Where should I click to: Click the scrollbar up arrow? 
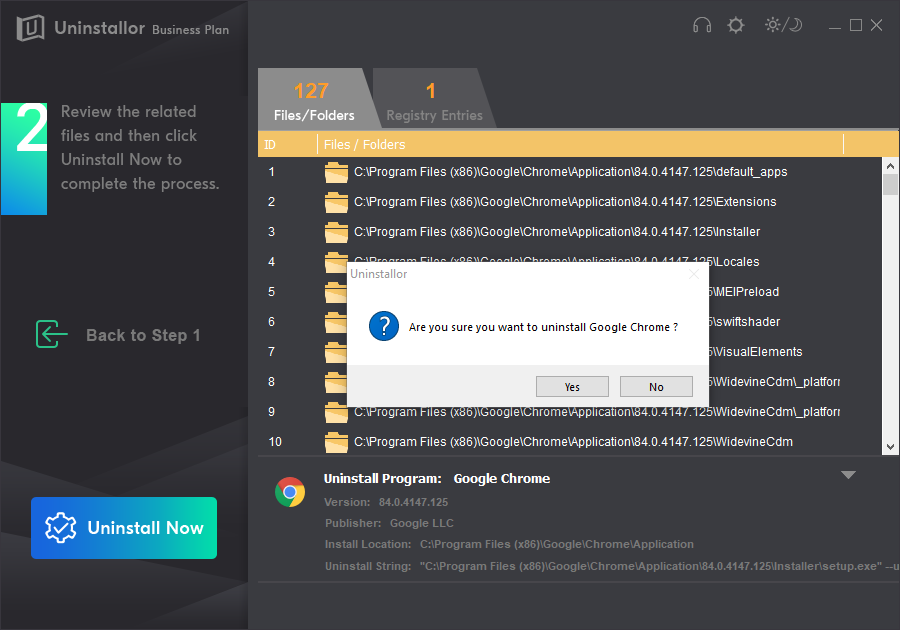[x=890, y=166]
